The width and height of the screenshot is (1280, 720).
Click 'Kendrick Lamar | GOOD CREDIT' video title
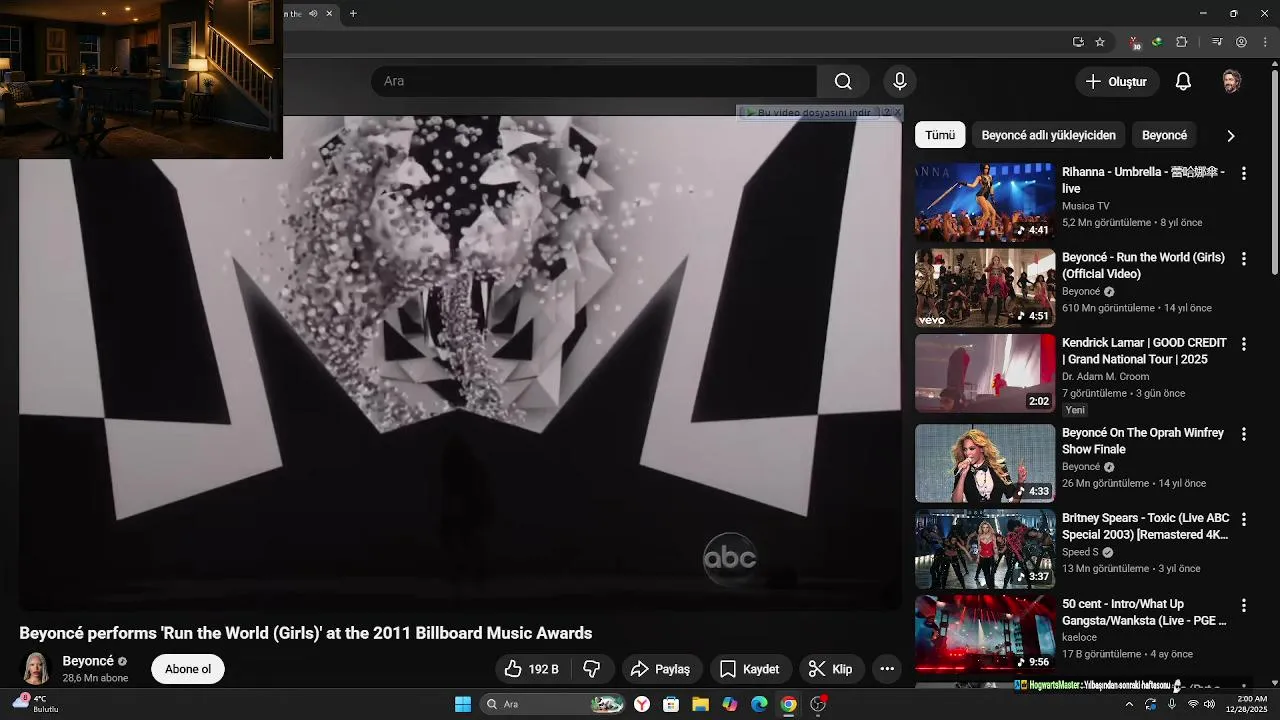[1144, 351]
